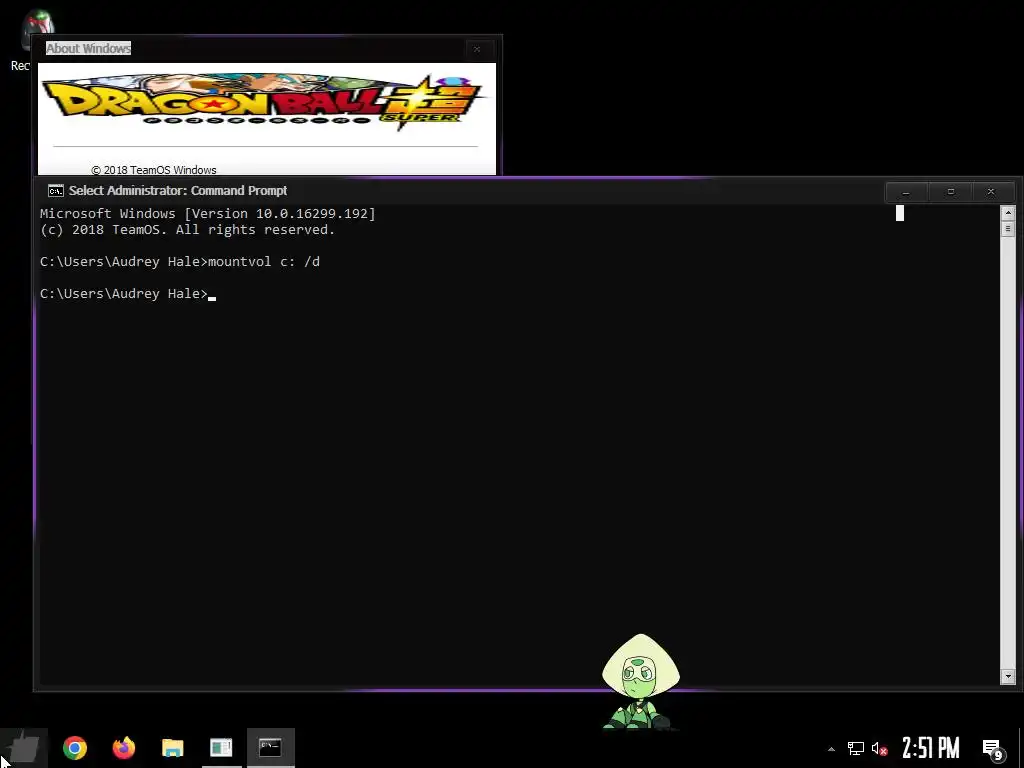Click the '© 2018 TeamOS Windows' text
Image resolution: width=1024 pixels, height=768 pixels.
point(153,170)
